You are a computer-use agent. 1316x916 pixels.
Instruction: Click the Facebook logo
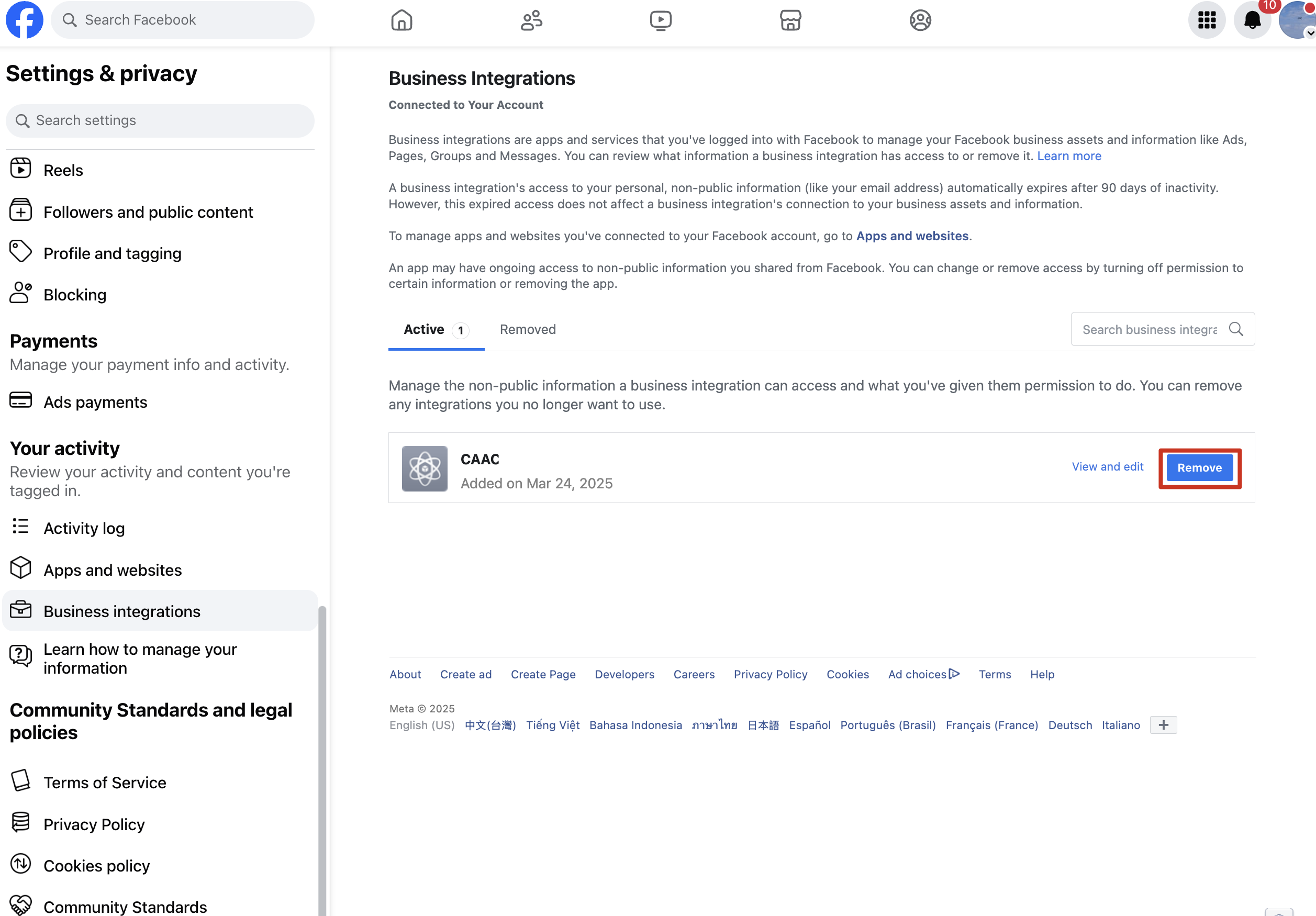pos(25,20)
